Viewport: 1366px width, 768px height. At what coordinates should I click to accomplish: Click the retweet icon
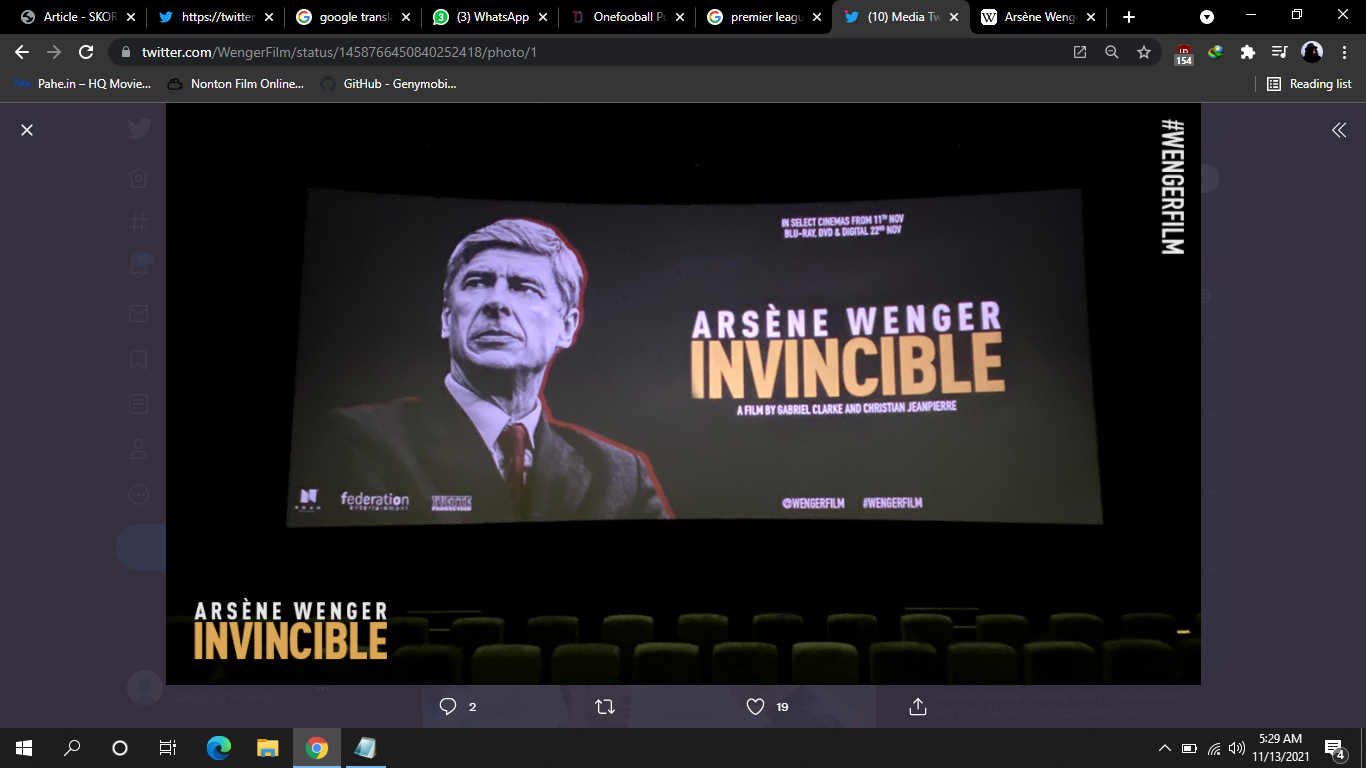point(604,707)
